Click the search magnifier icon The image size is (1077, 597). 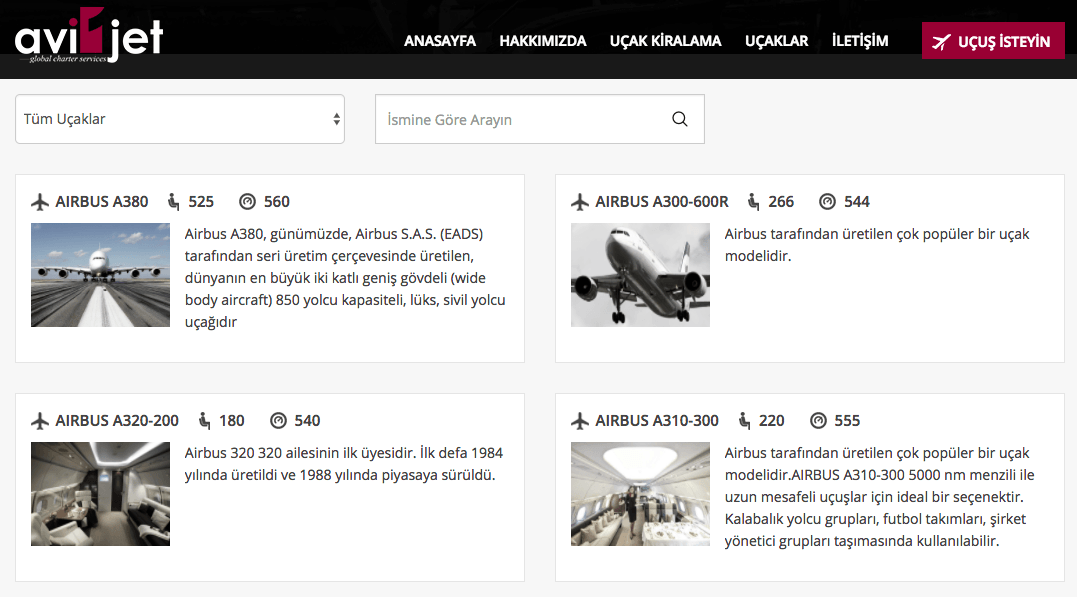point(680,119)
